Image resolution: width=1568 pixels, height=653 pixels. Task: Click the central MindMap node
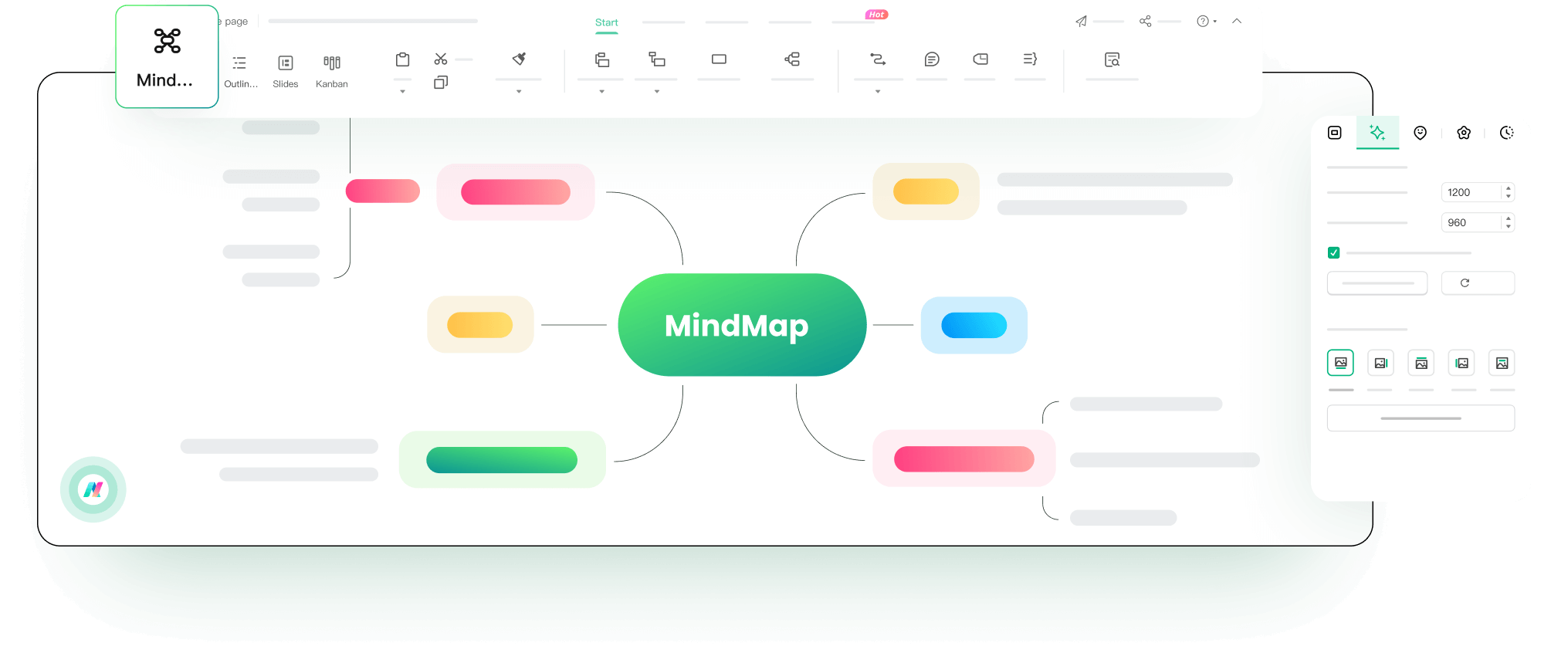click(x=741, y=325)
